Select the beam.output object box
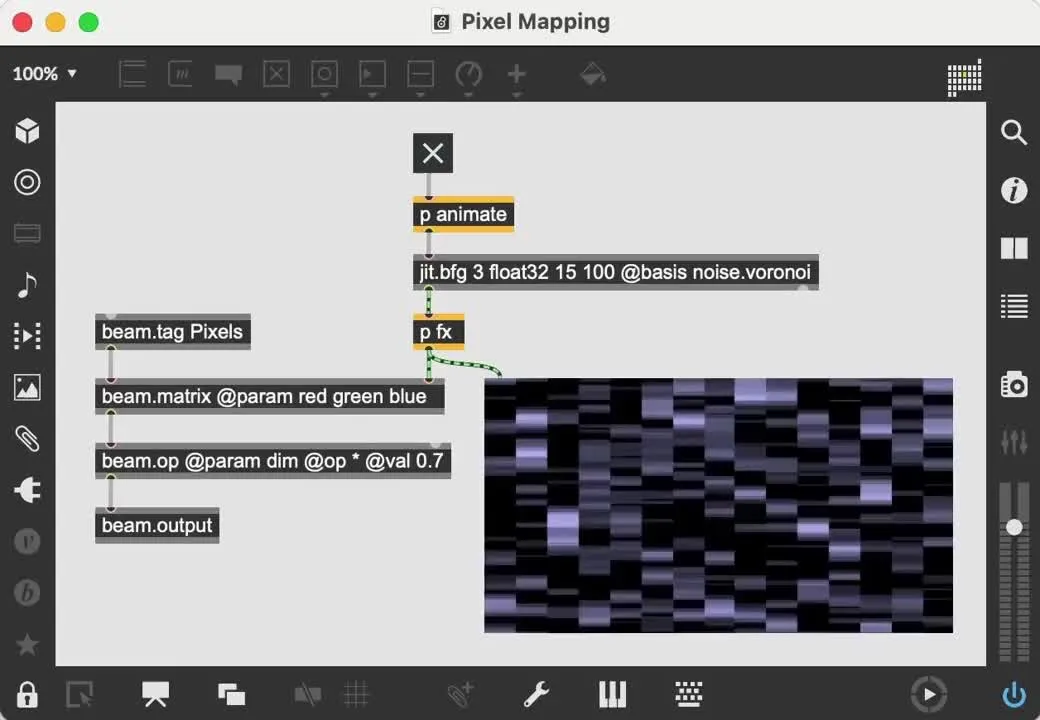Screen dimensions: 1040x720 click(157, 525)
